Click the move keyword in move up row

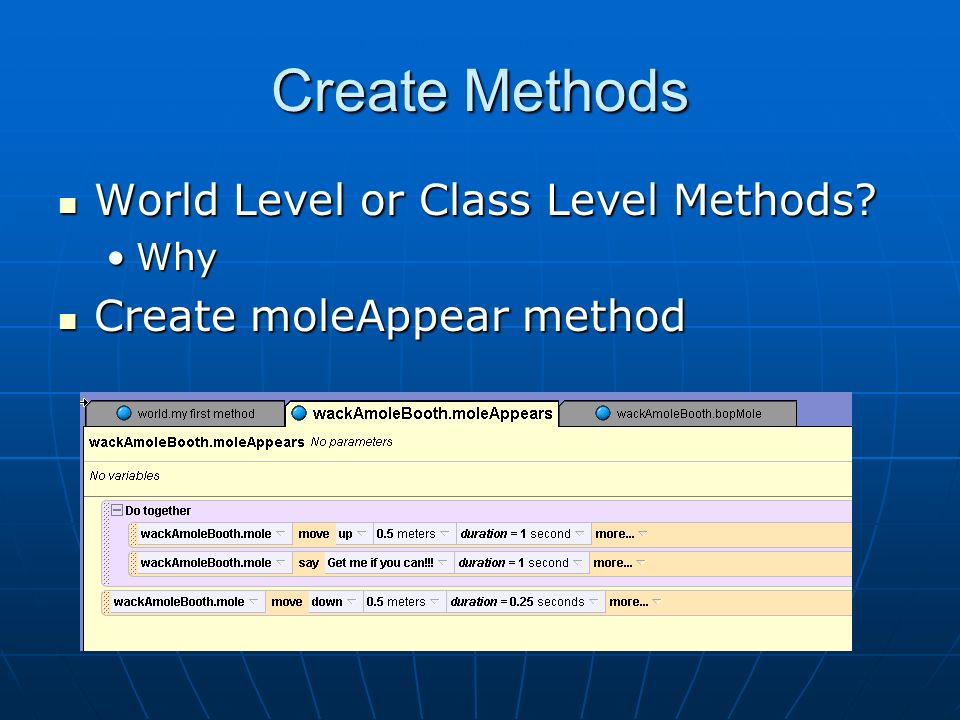313,534
